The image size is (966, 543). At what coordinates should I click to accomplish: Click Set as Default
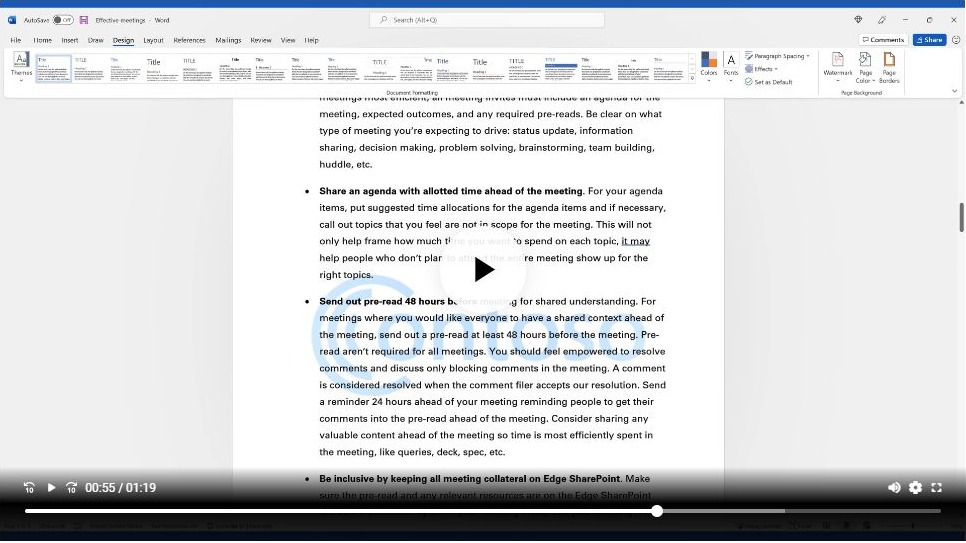point(768,82)
